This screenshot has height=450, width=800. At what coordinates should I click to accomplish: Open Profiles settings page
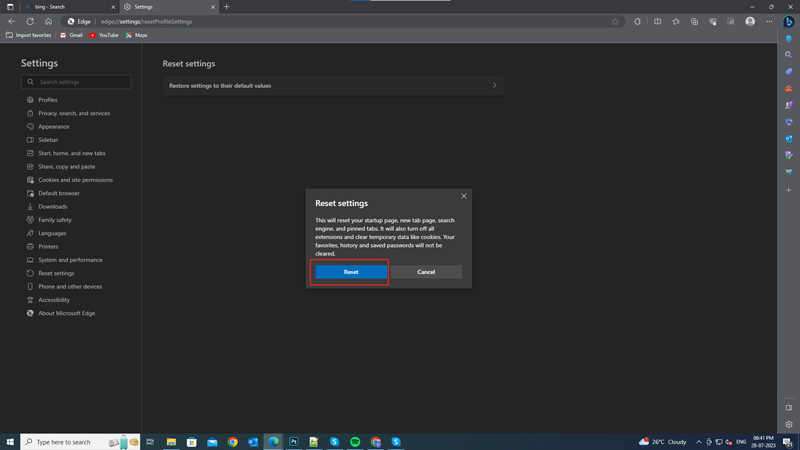coord(48,100)
